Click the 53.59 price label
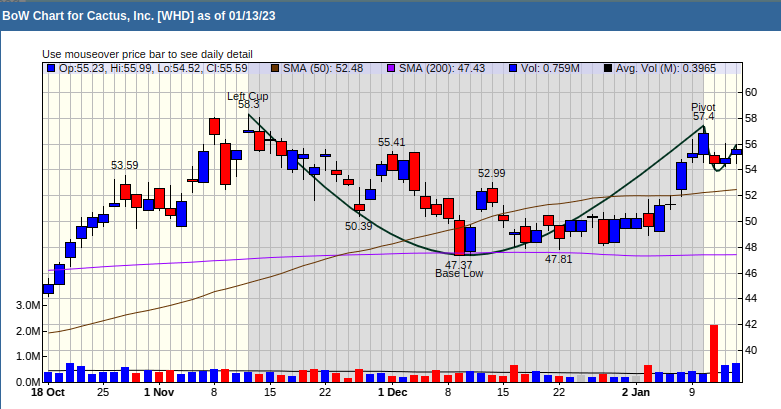This screenshot has height=409, width=781. tap(125, 165)
